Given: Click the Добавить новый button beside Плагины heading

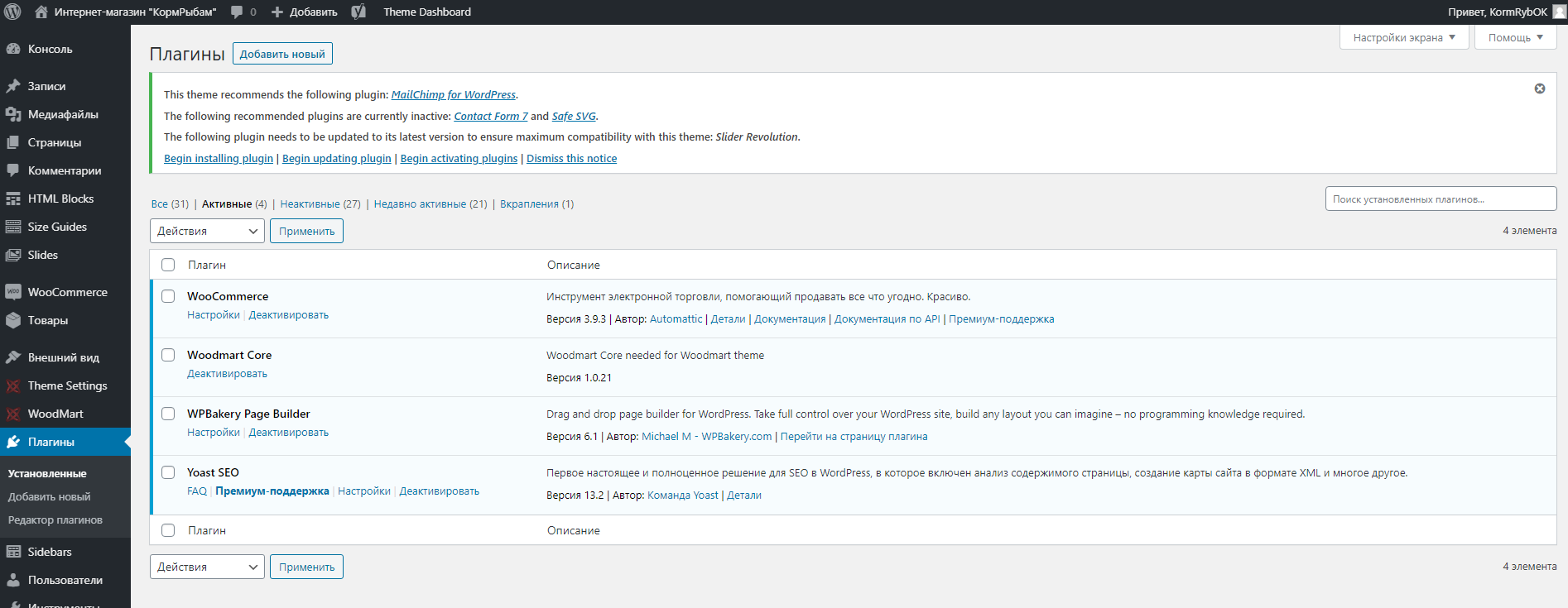Looking at the screenshot, I should pyautogui.click(x=282, y=54).
